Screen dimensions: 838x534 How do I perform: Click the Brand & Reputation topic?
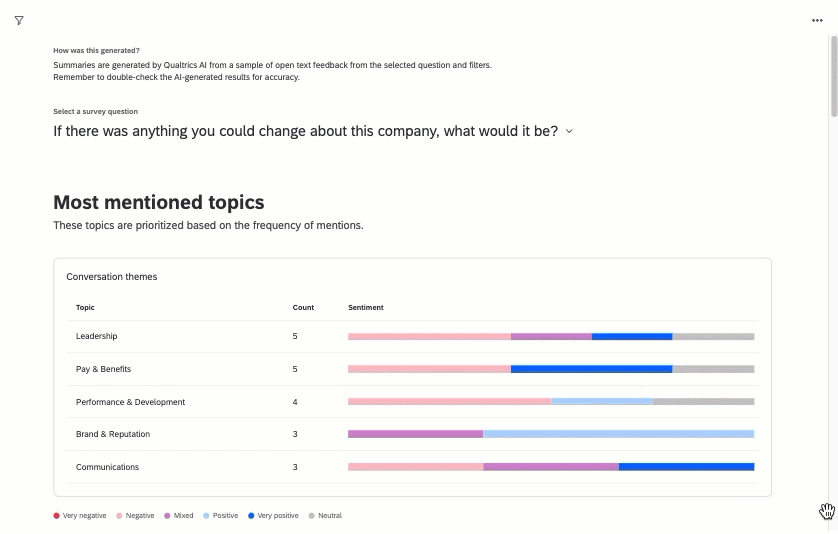pyautogui.click(x=113, y=434)
